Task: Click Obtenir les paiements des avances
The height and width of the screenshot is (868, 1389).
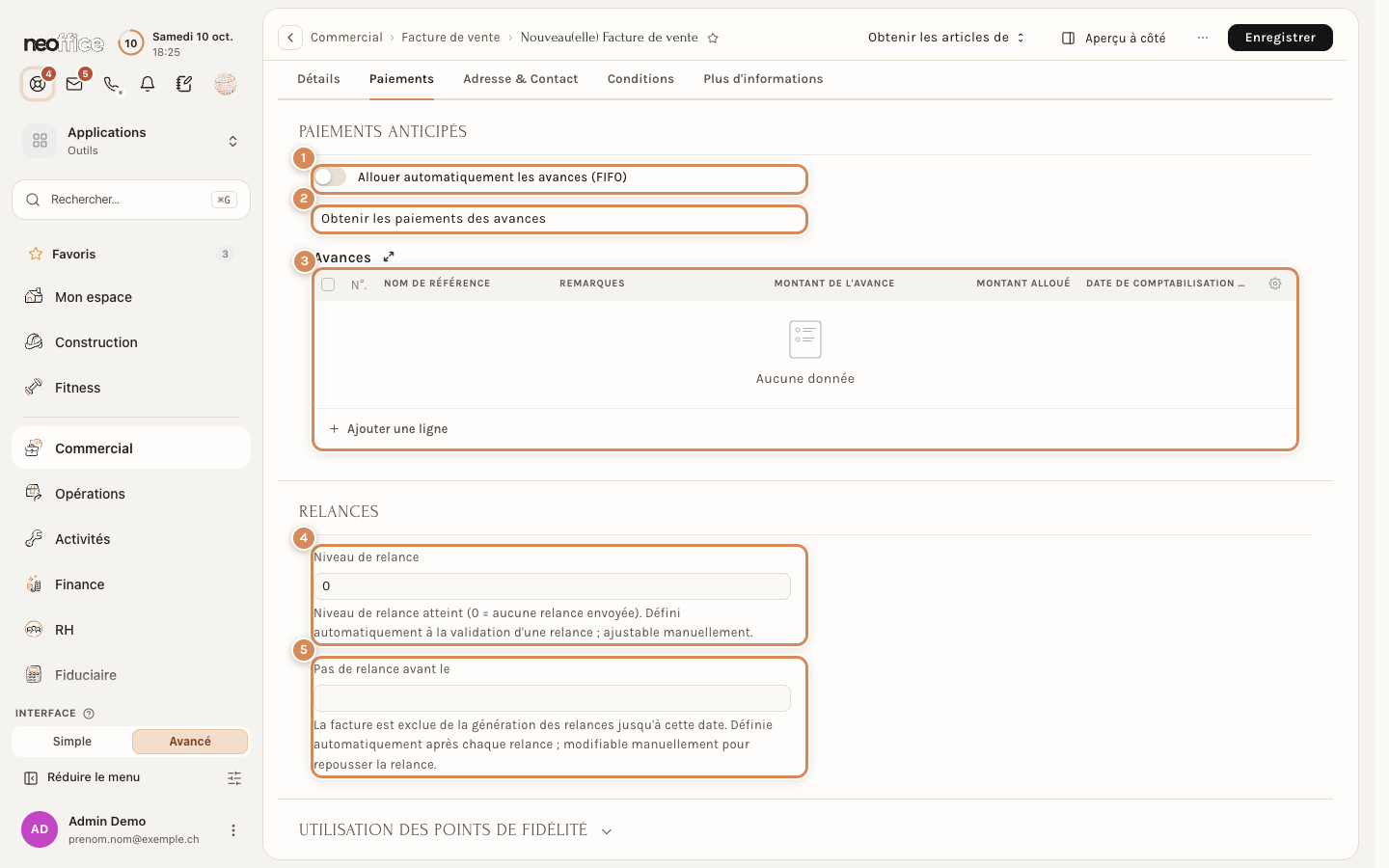Action: [559, 219]
